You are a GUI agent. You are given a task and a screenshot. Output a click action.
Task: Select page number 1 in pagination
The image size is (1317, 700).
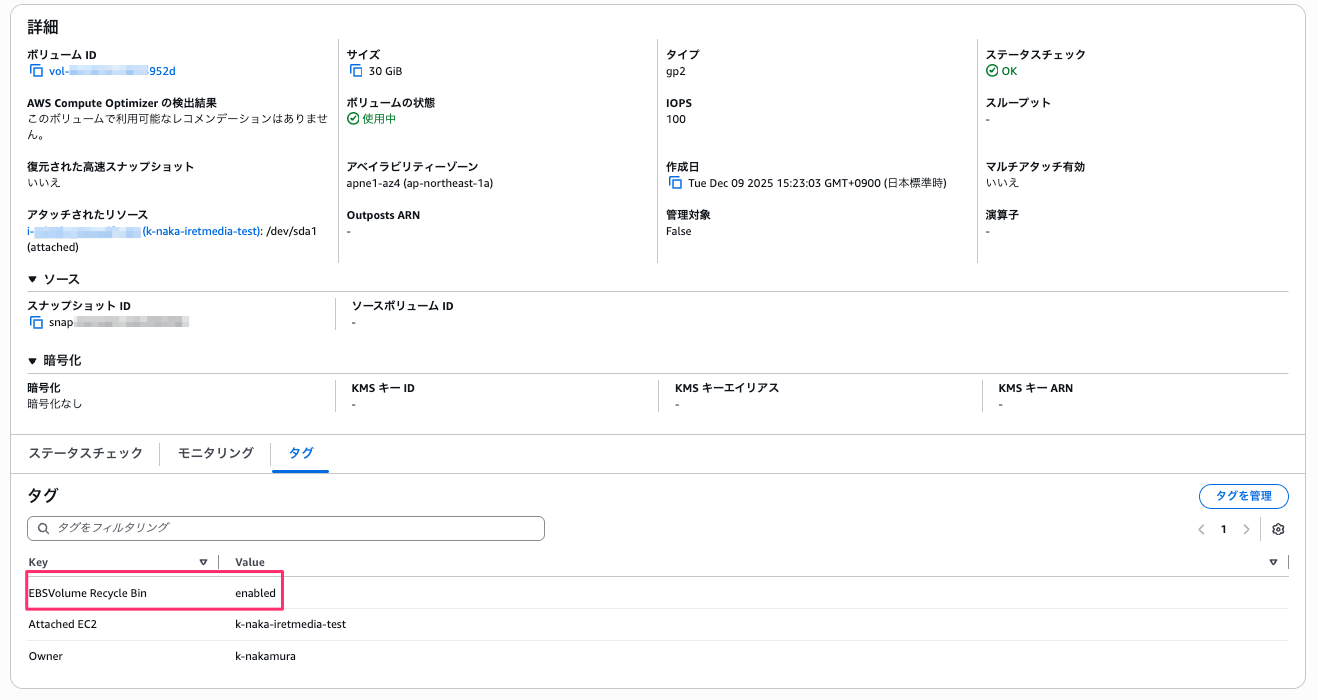[x=1223, y=530]
